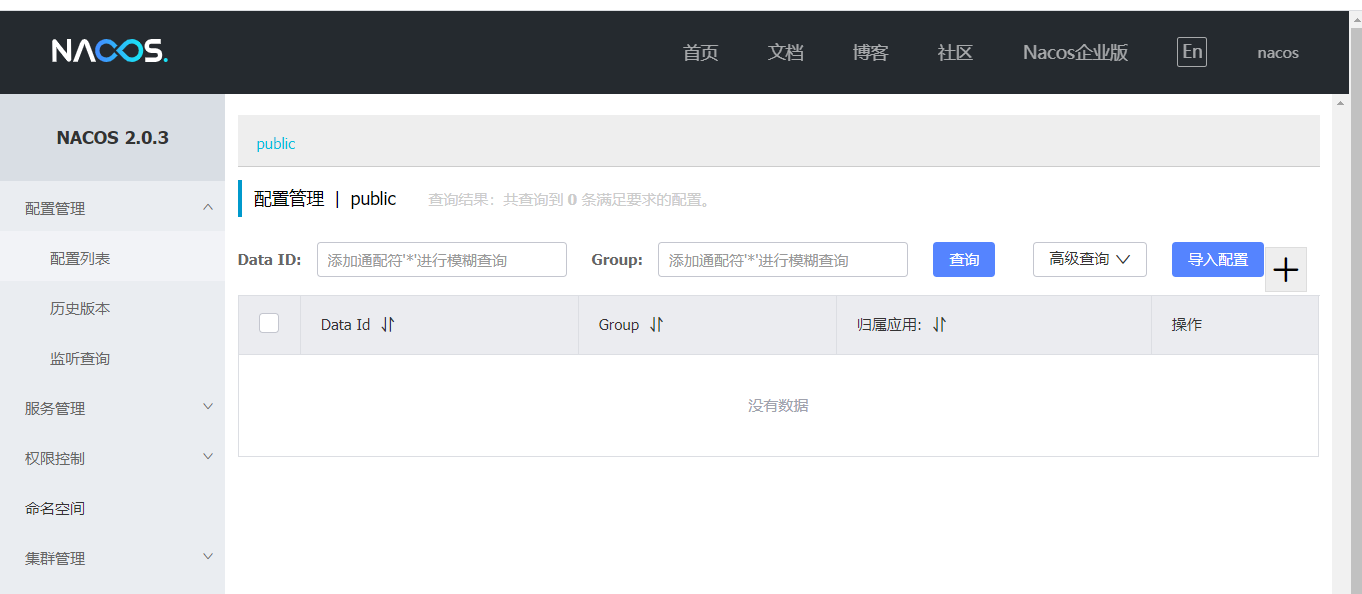
Task: Click the 导入配置 button
Action: coord(1218,259)
